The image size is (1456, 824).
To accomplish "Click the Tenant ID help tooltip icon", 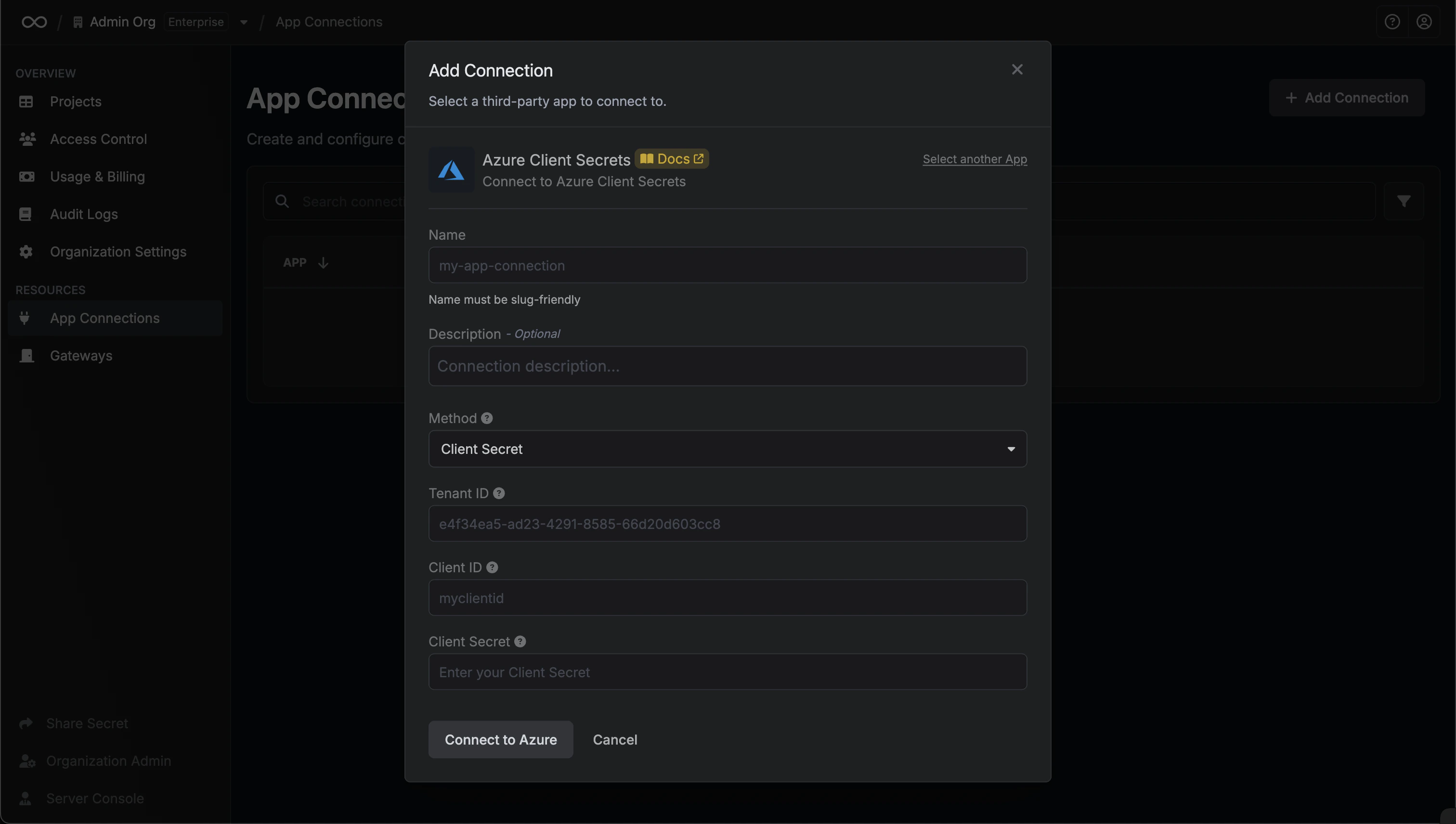I will [x=499, y=493].
